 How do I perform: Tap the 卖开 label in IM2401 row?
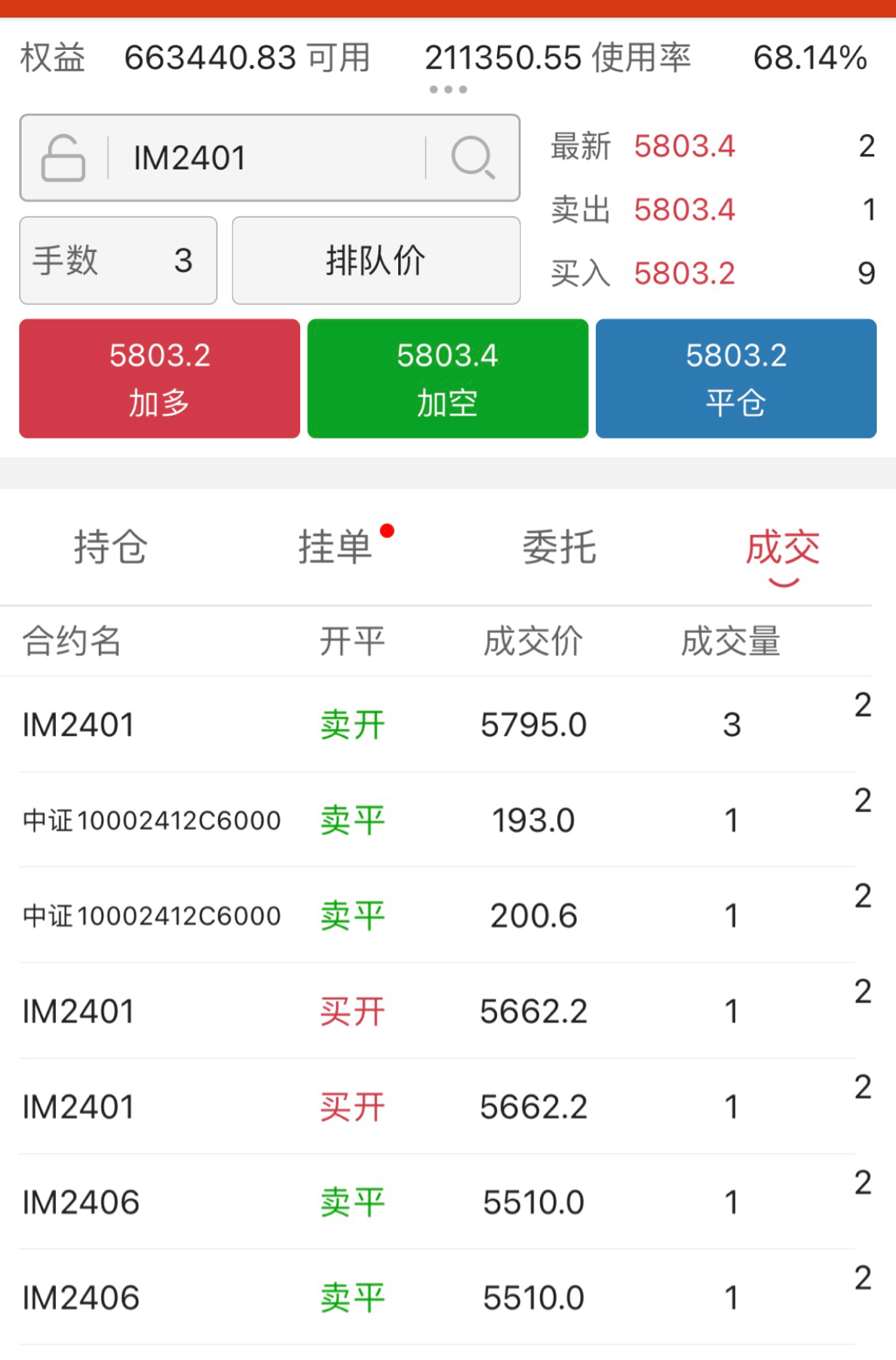(352, 725)
